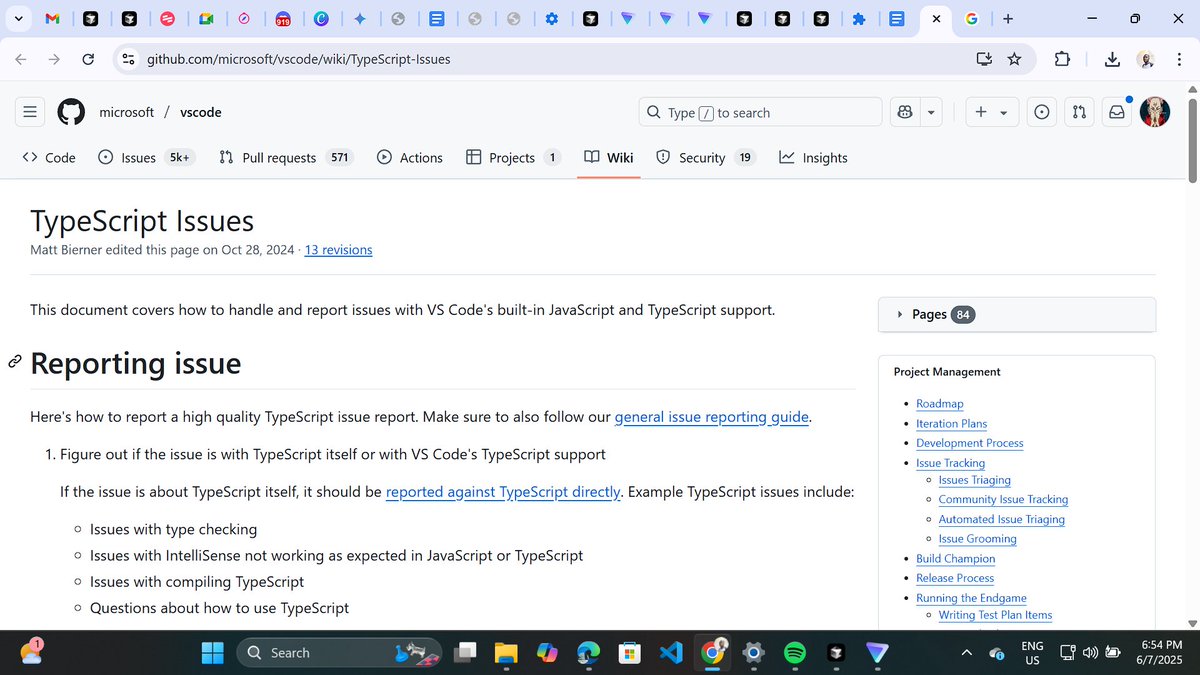The width and height of the screenshot is (1200, 675).
Task: Open Community Issue Tracking page
Action: (1003, 499)
